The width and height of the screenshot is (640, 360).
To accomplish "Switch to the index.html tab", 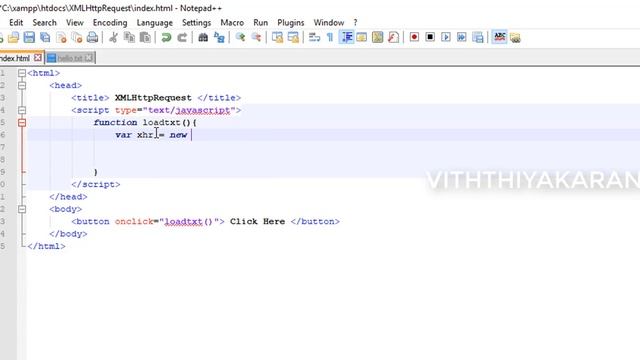I will [x=16, y=58].
